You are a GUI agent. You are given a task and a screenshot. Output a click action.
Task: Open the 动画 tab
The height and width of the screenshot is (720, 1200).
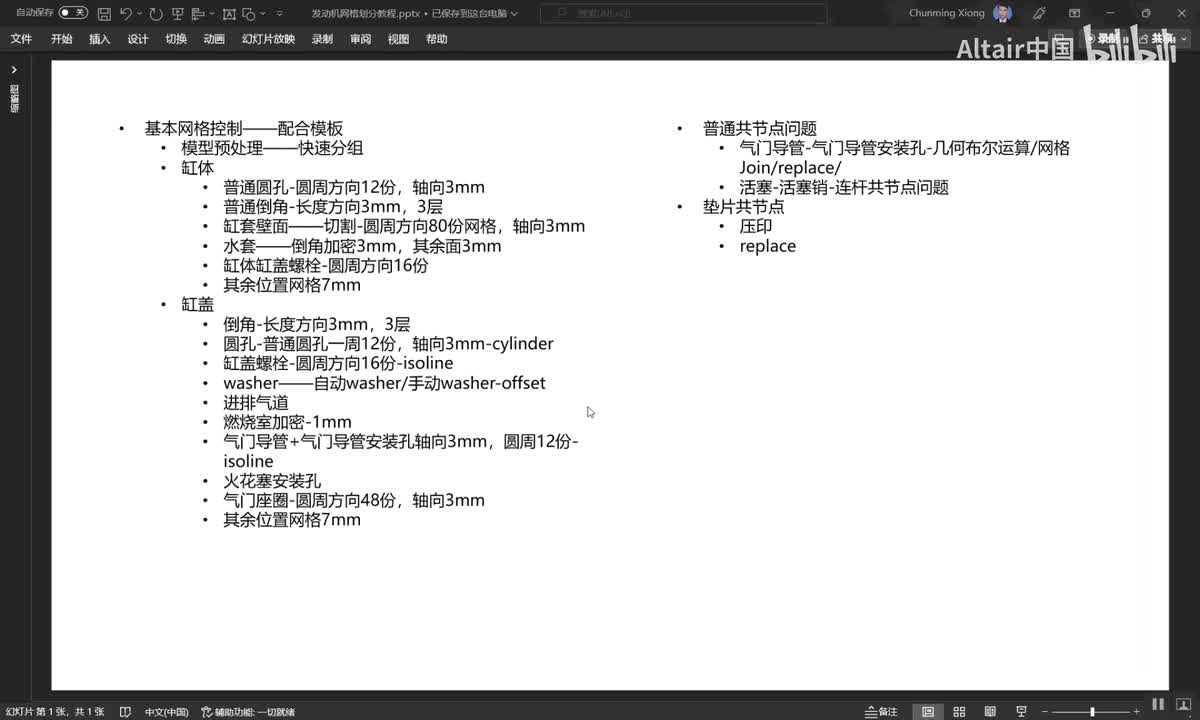coord(214,39)
